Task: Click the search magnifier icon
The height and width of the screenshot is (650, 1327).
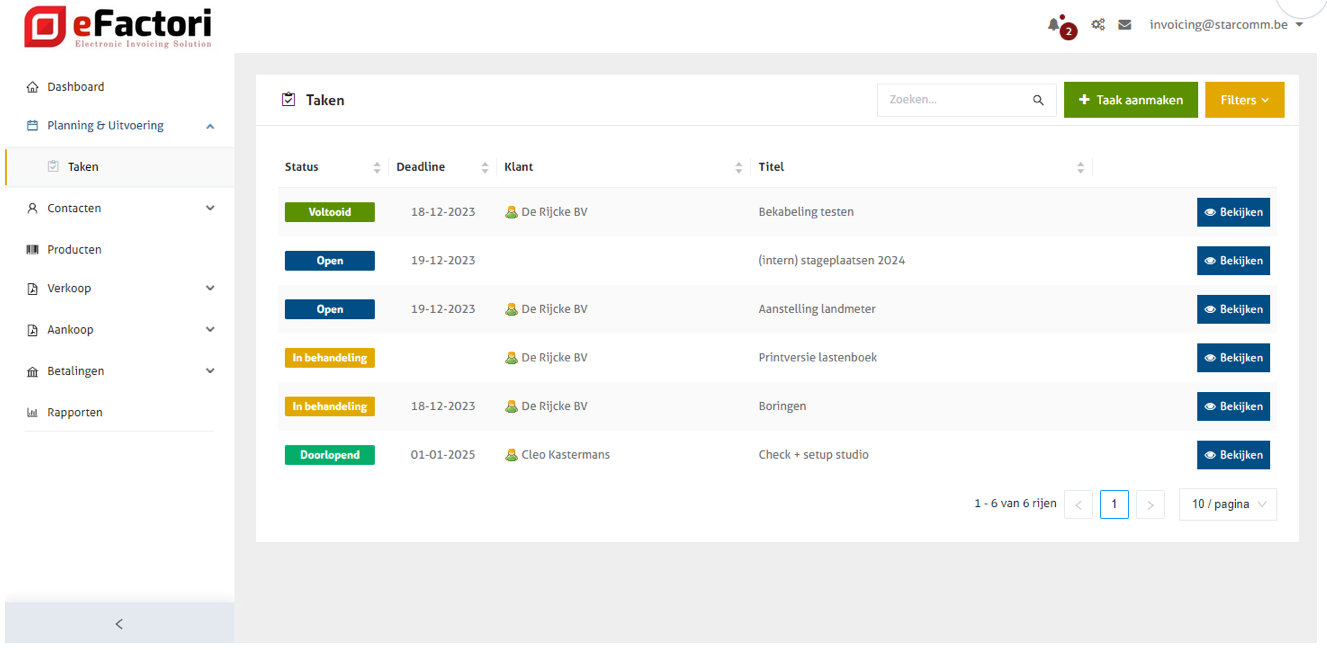Action: click(1038, 100)
